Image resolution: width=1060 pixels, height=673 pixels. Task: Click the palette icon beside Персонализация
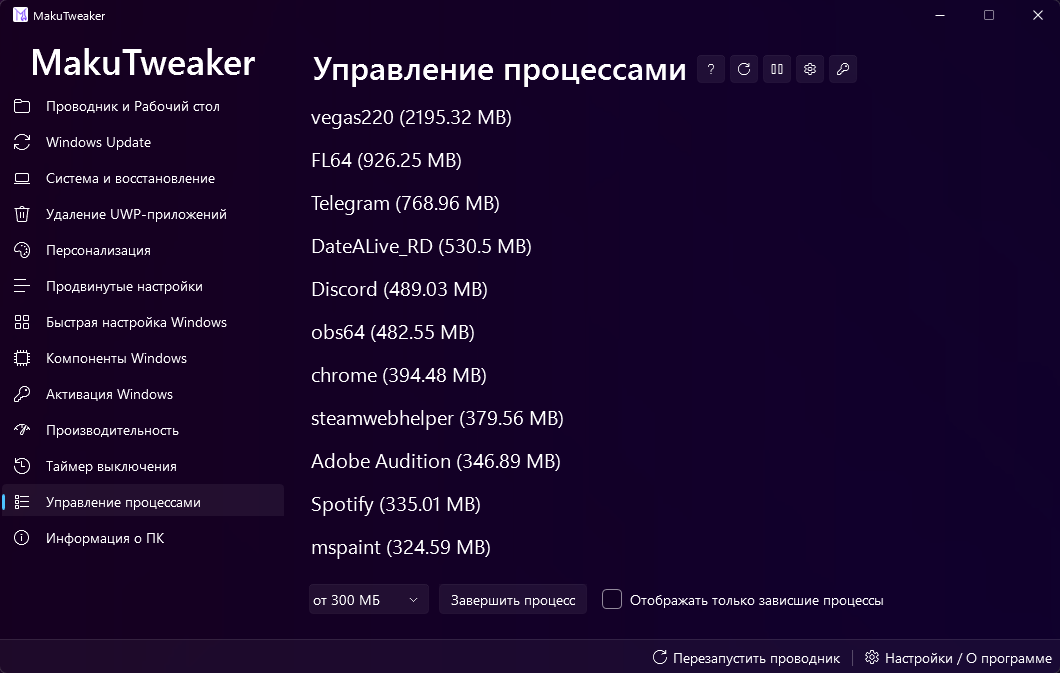pyautogui.click(x=22, y=250)
